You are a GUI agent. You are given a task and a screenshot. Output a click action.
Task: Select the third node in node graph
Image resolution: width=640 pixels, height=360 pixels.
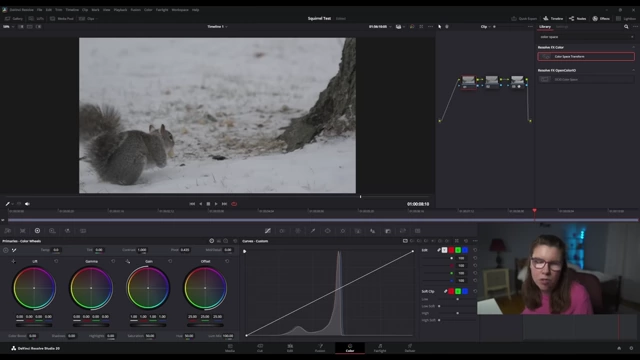click(517, 81)
